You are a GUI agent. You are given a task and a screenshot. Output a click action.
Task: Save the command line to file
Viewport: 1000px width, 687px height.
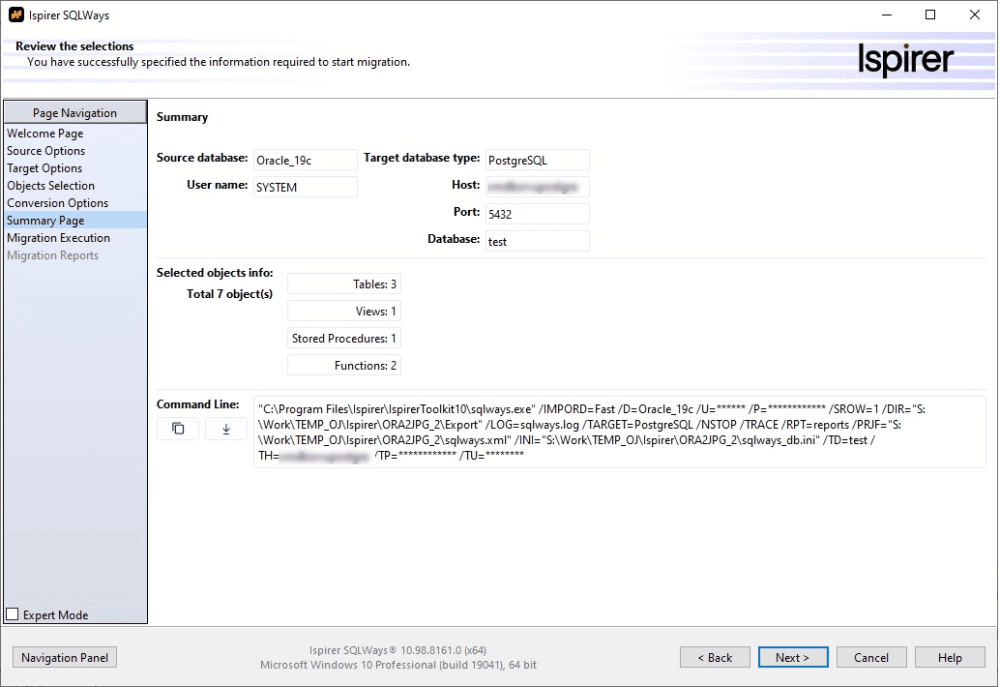[226, 429]
